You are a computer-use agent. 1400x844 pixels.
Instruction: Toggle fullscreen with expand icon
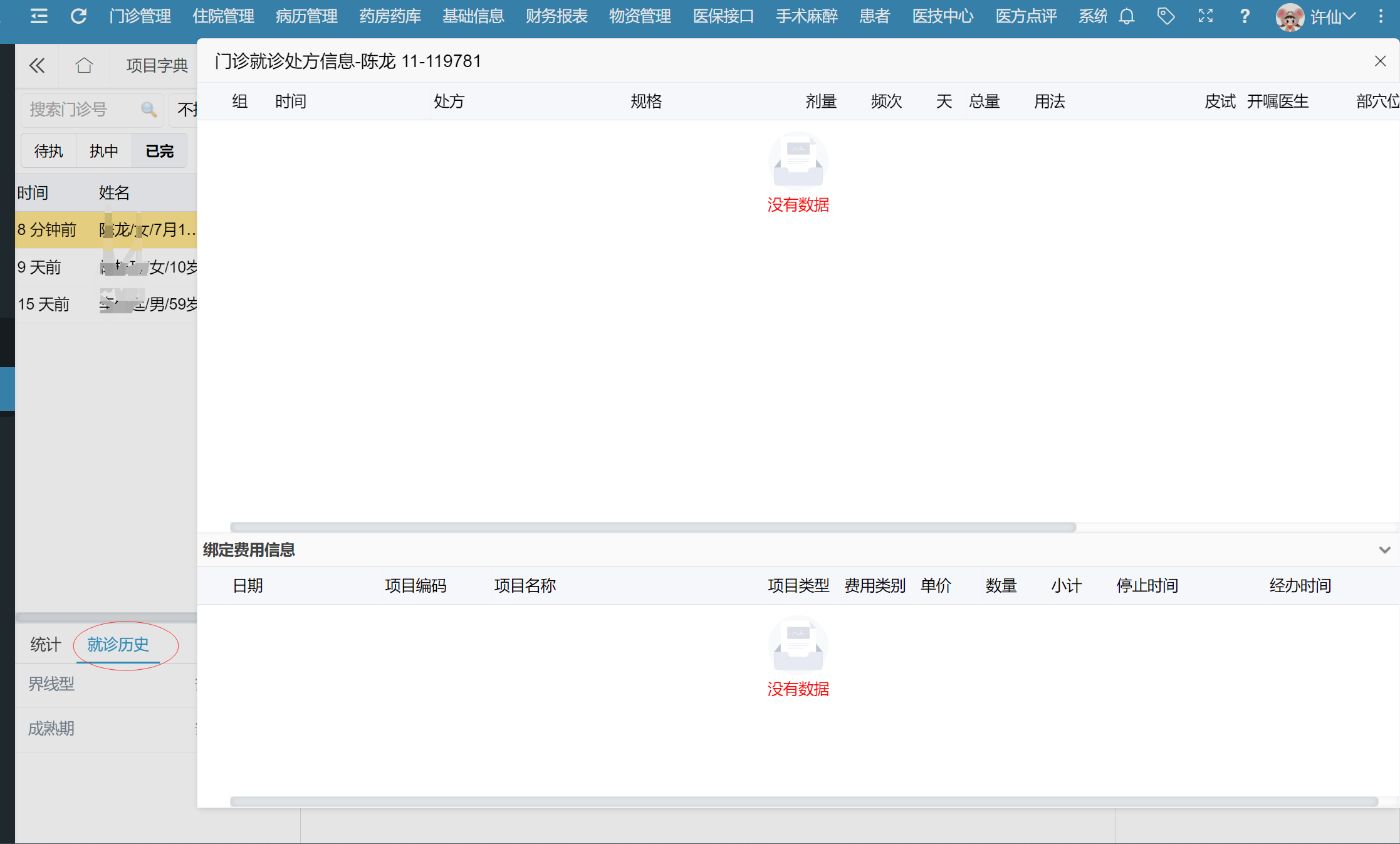1205,16
